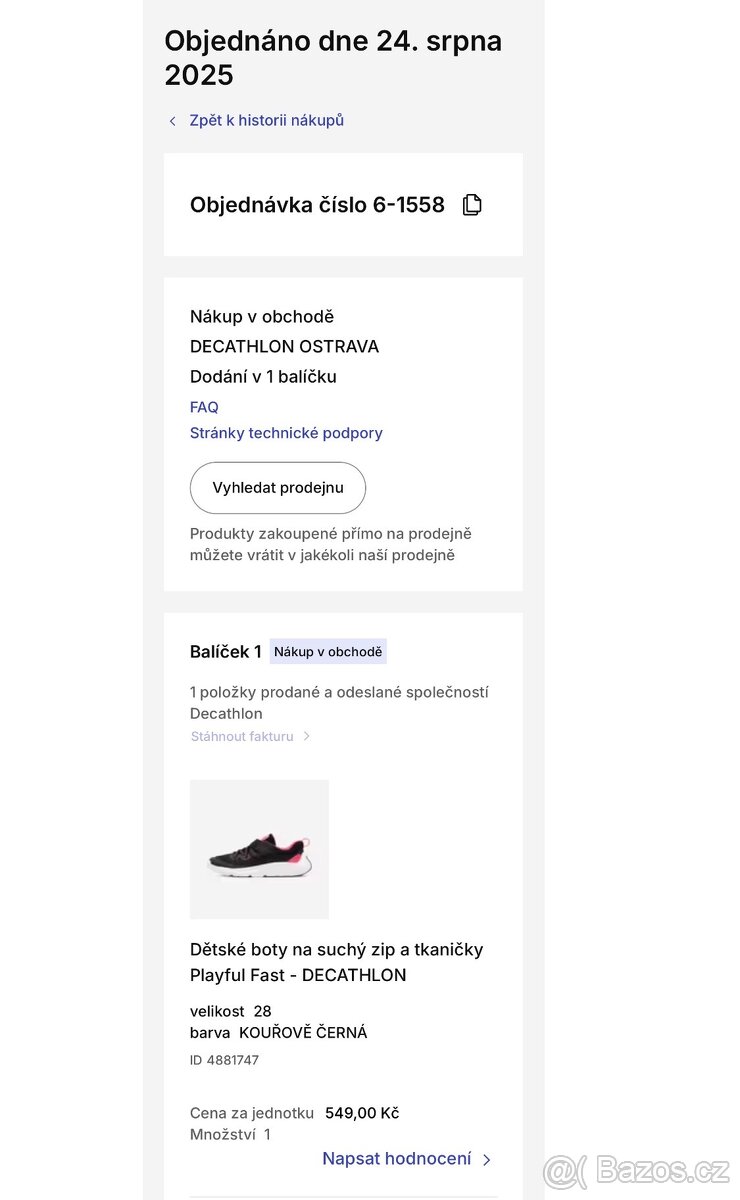The height and width of the screenshot is (1200, 740).
Task: Click the 549,00 Kč unit price
Action: tap(362, 1113)
